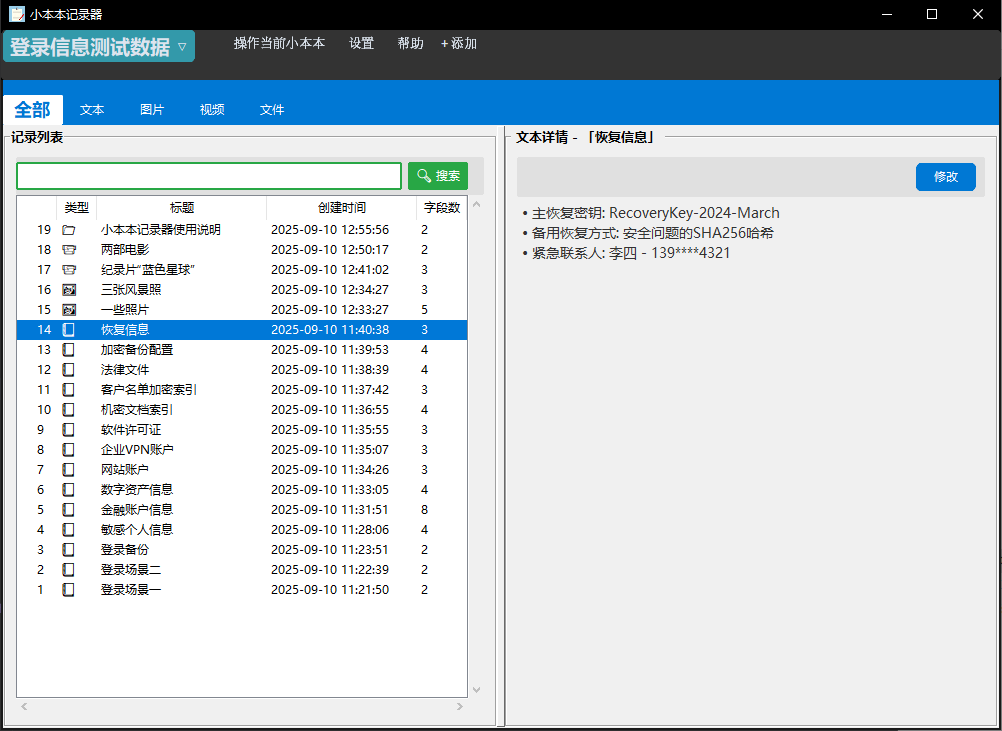
Task: Open the 帮助 menu
Action: (x=410, y=44)
